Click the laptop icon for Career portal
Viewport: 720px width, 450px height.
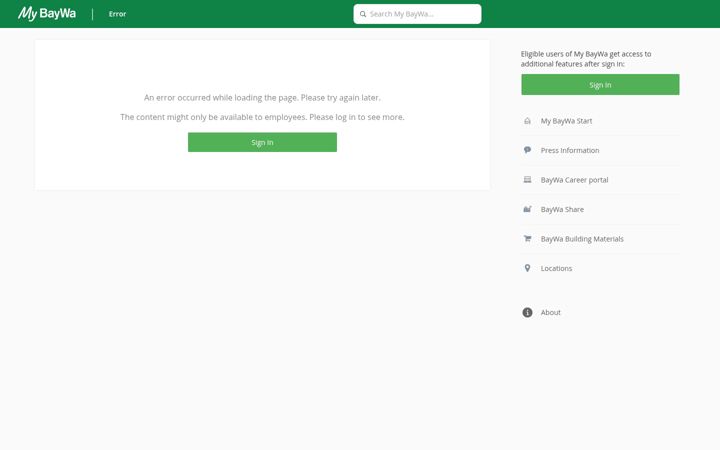[527, 180]
